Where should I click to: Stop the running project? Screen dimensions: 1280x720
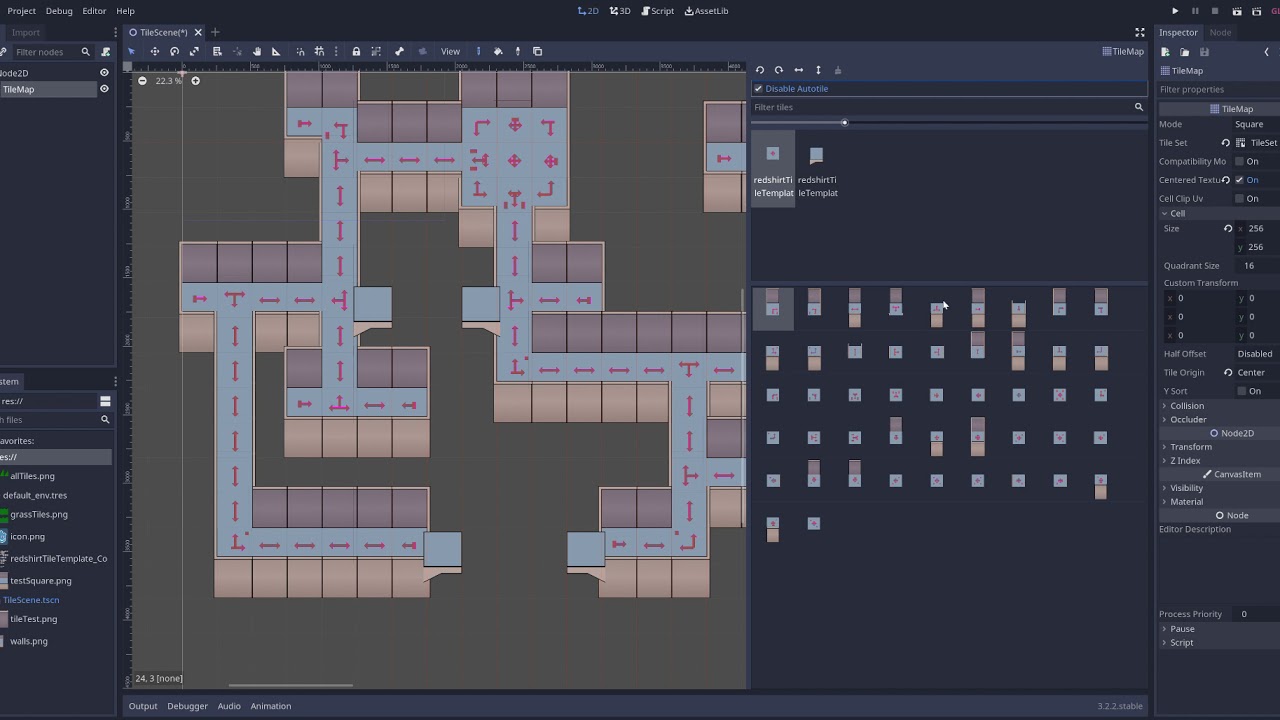(x=1215, y=11)
